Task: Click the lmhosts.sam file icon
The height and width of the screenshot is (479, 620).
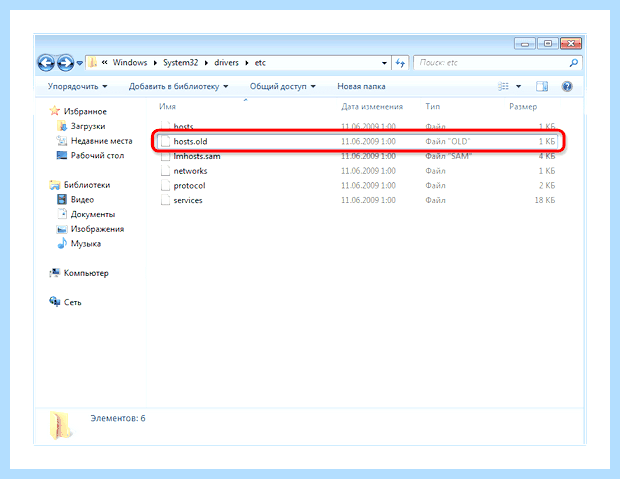Action: pos(165,157)
